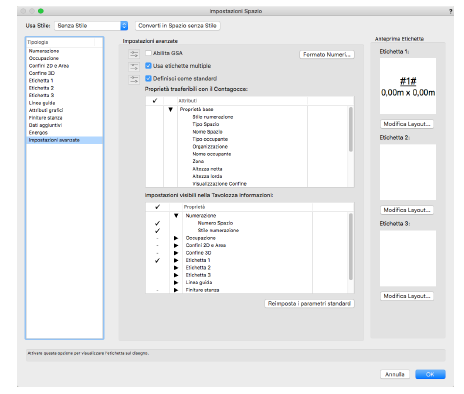This screenshot has height=394, width=464.
Task: Select Attributi grafici in the Tipologia list
Action: click(64, 110)
